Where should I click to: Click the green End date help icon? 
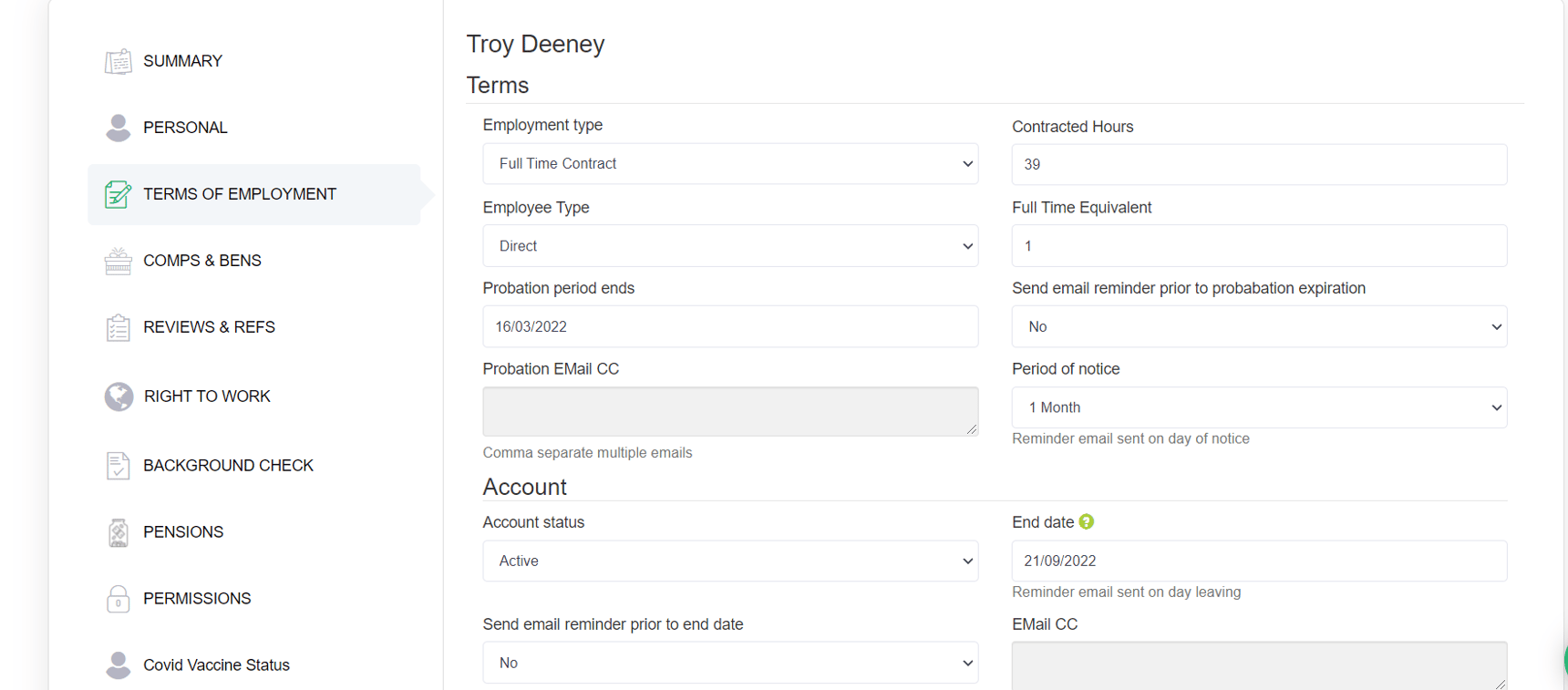[x=1087, y=522]
